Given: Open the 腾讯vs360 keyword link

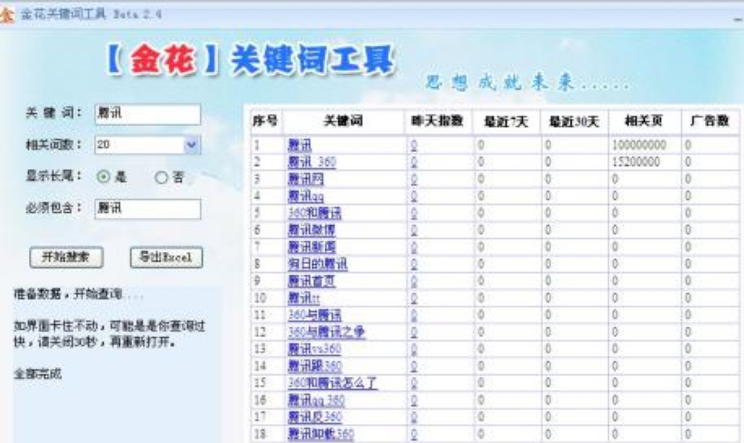Looking at the screenshot, I should point(315,349).
